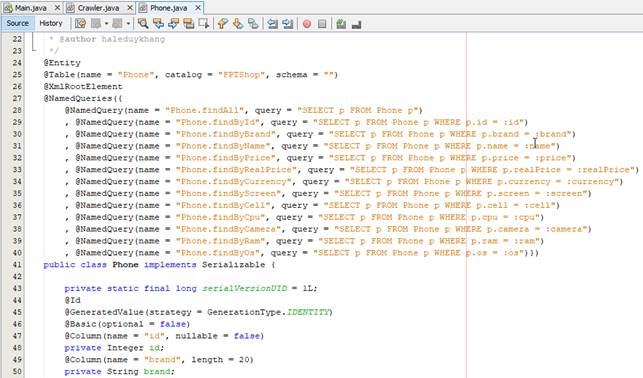Viewport: 643px width, 378px height.
Task: Click the "Phone.findByBrand" string
Action: coord(226,134)
